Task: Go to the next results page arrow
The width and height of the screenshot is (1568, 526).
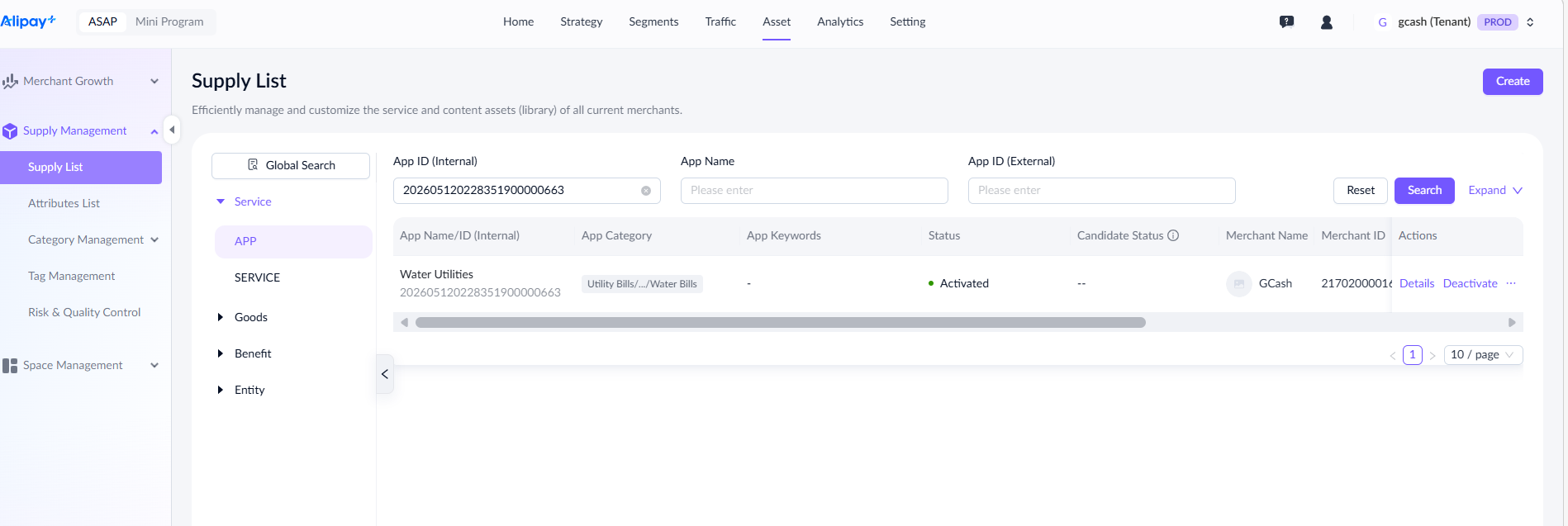Action: pos(1433,355)
